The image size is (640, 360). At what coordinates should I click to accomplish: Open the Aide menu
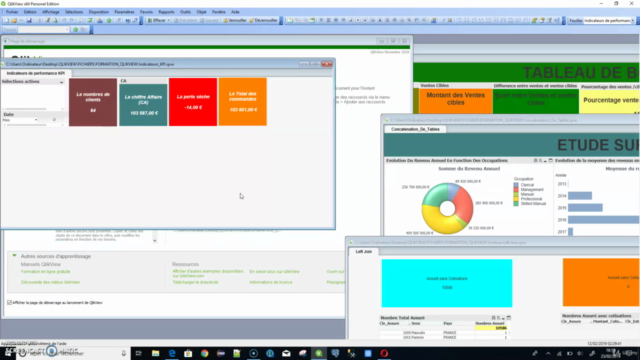[235, 12]
